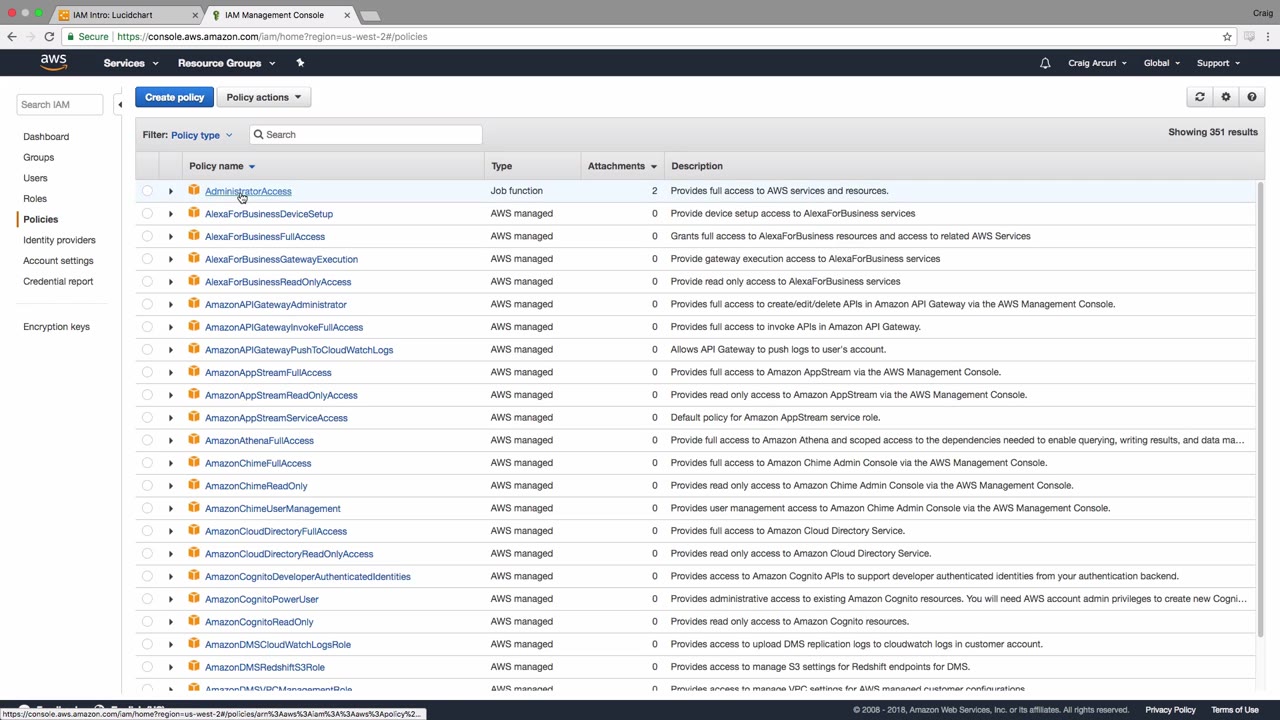Expand the AmazonAPIGatewayInvokeFullAccess policy row
The width and height of the screenshot is (1280, 720).
click(170, 327)
